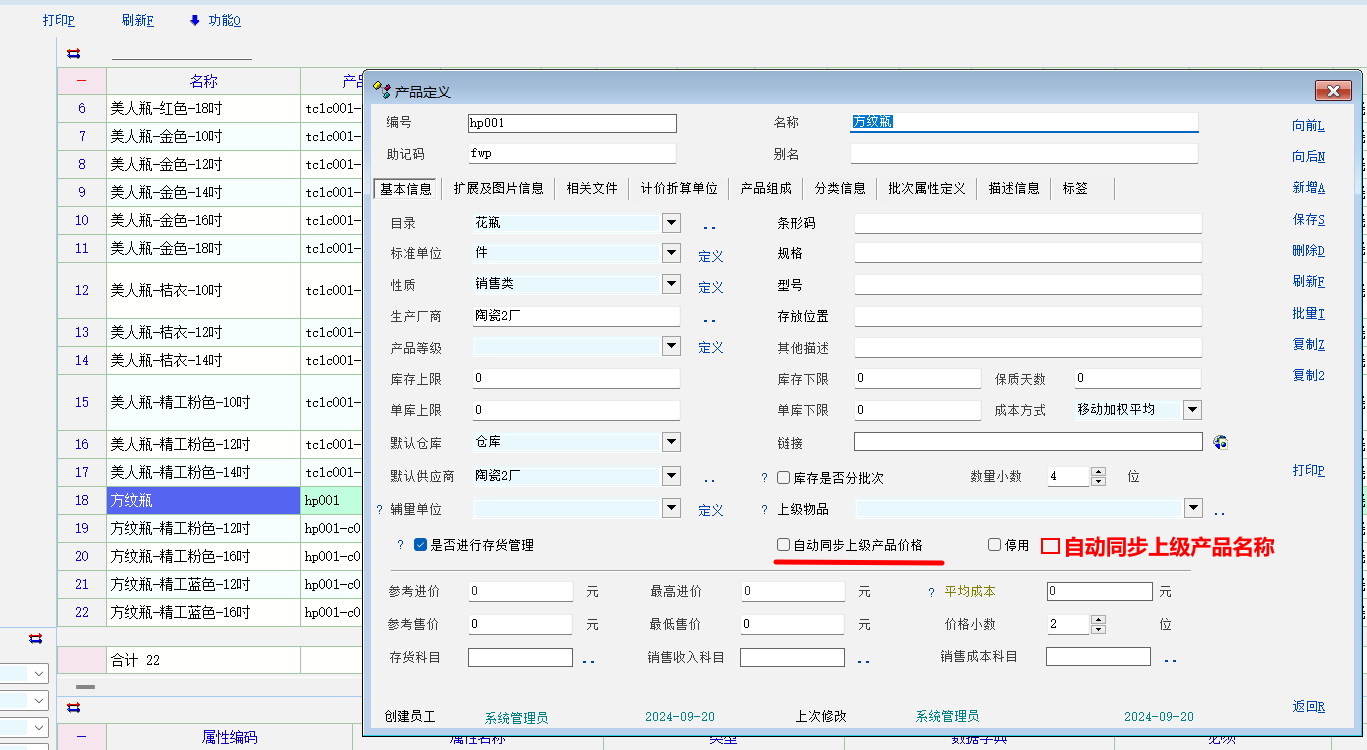Screen dimensions: 1367x750
Task: Click the 功能 down-arrow icon in the top toolbar
Action: (x=194, y=21)
